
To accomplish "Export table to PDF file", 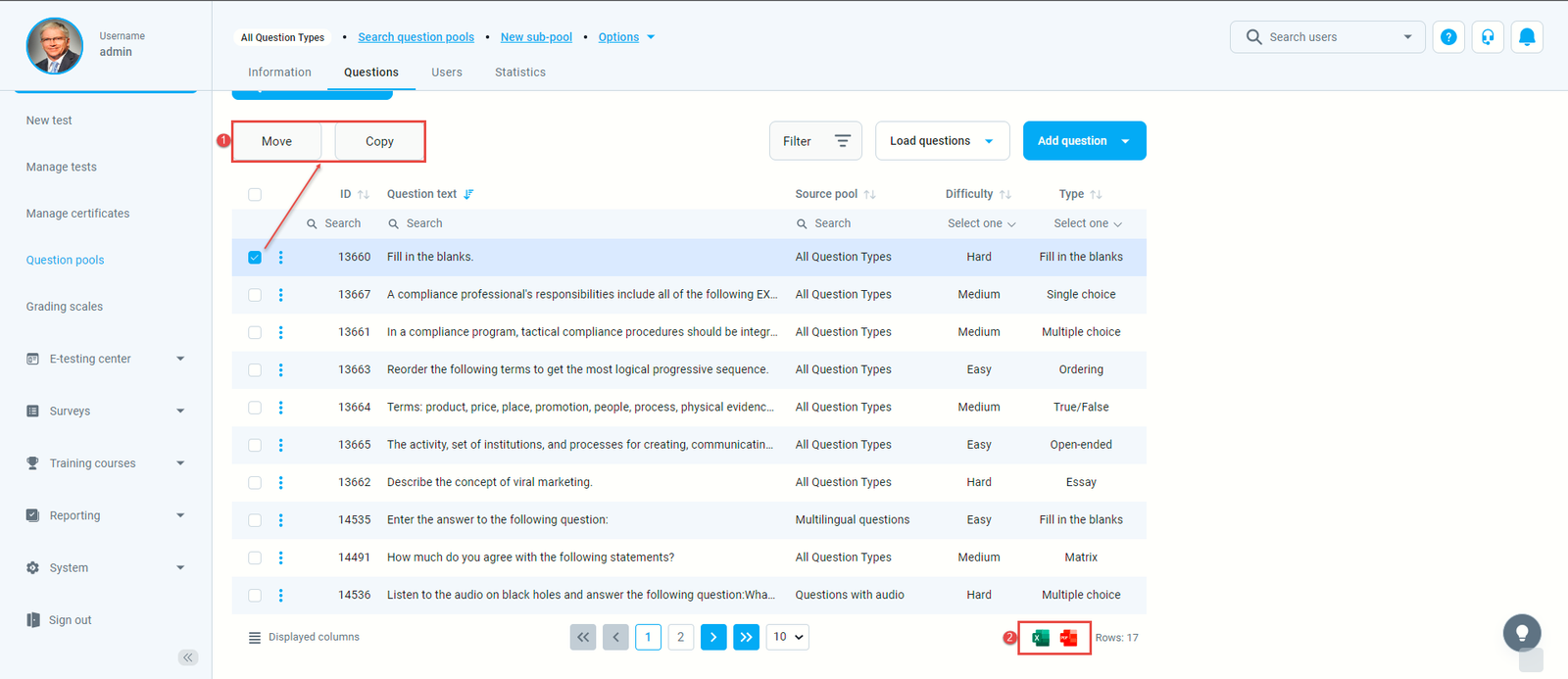I will (x=1068, y=638).
